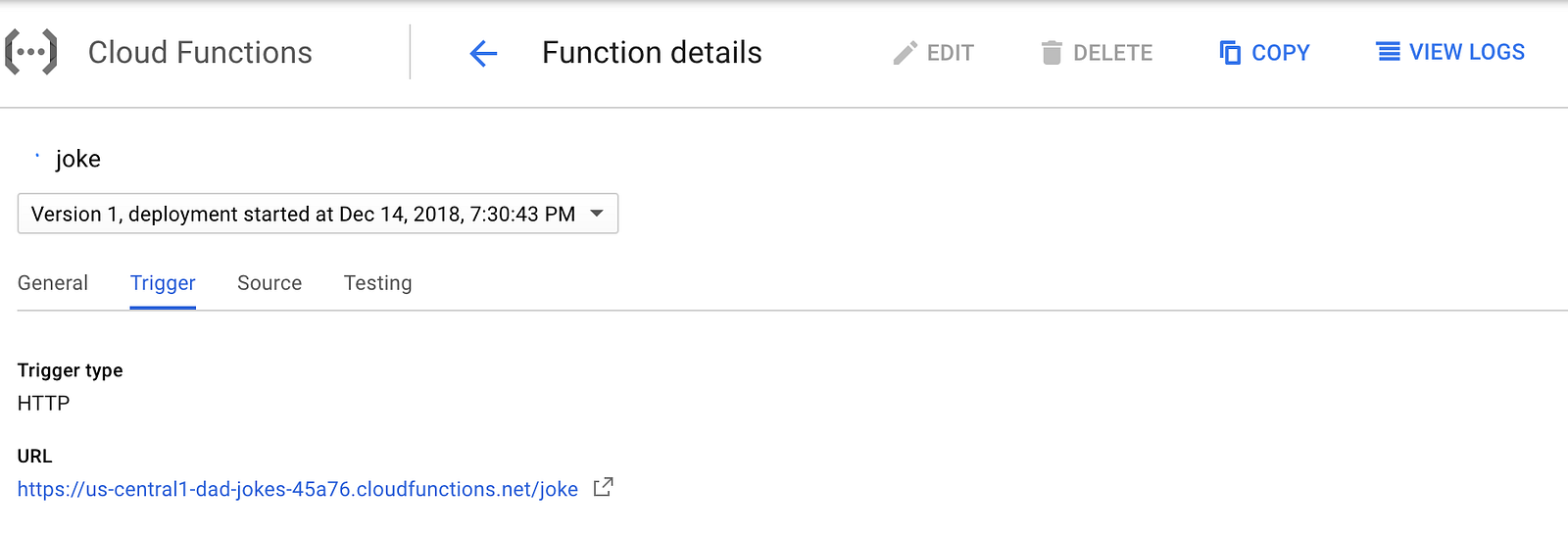Open URL via external link icon
The height and width of the screenshot is (535, 1568).
[x=604, y=487]
